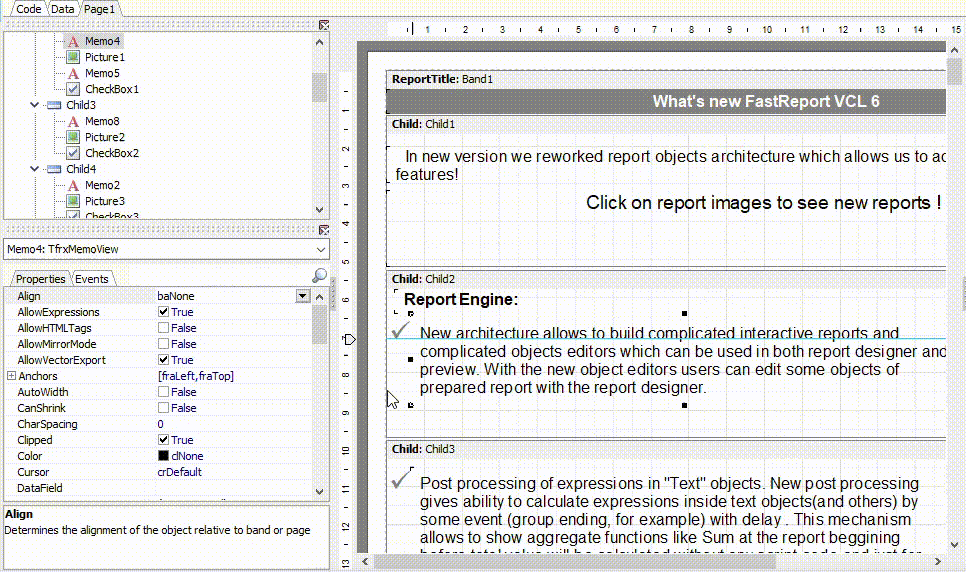Toggle the CanShrink checkbox
966x572 pixels.
pos(163,408)
